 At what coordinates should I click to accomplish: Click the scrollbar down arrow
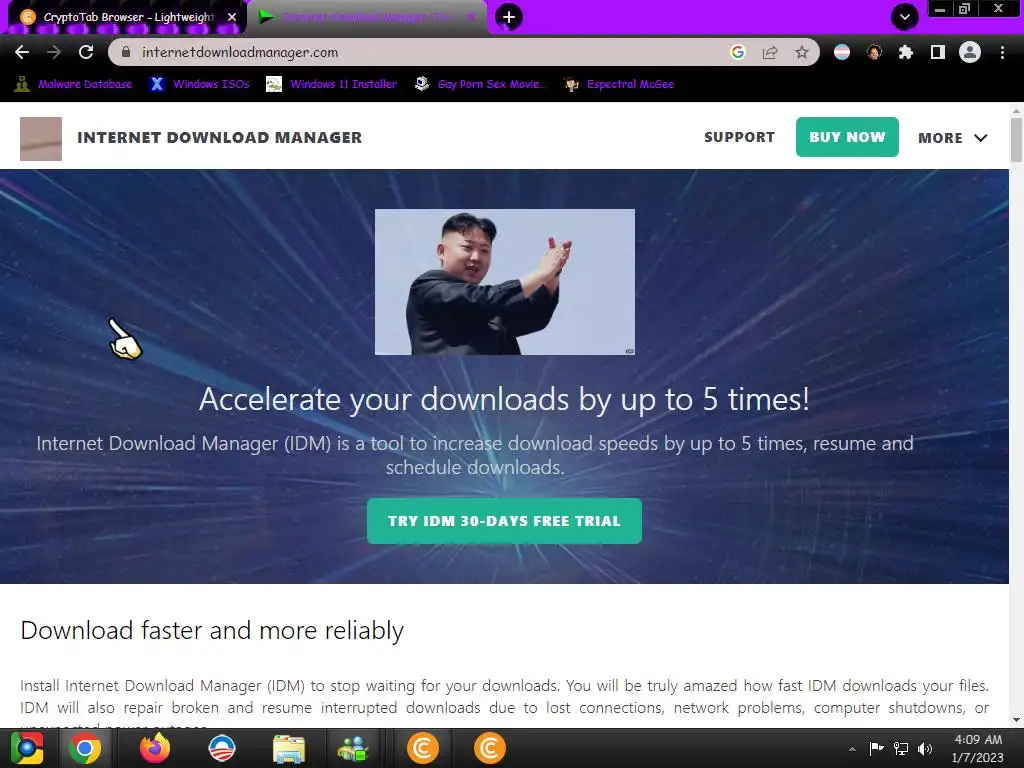[x=1016, y=720]
